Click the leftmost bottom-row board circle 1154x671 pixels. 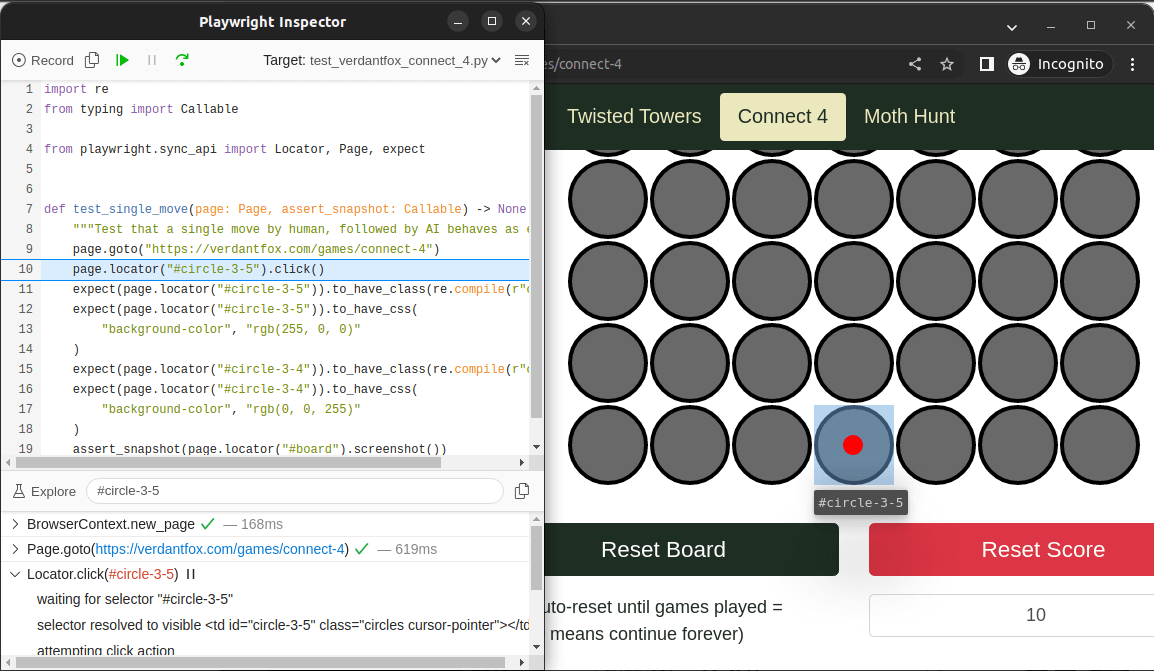click(608, 445)
